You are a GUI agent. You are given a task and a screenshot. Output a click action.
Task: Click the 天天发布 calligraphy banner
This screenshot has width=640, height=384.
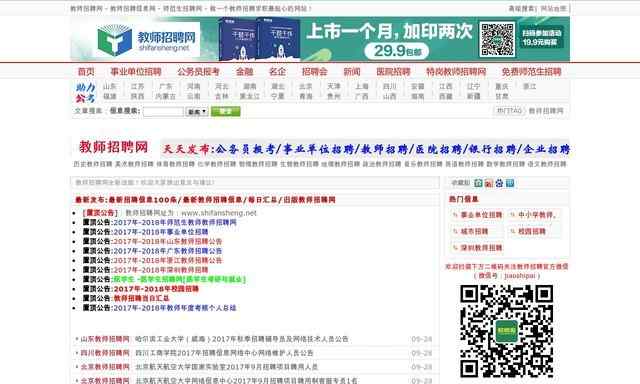coord(365,149)
